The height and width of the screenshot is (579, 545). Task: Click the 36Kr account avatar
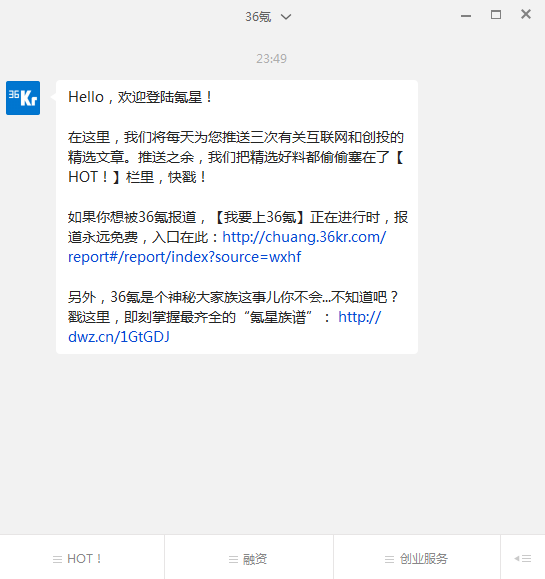(x=23, y=98)
